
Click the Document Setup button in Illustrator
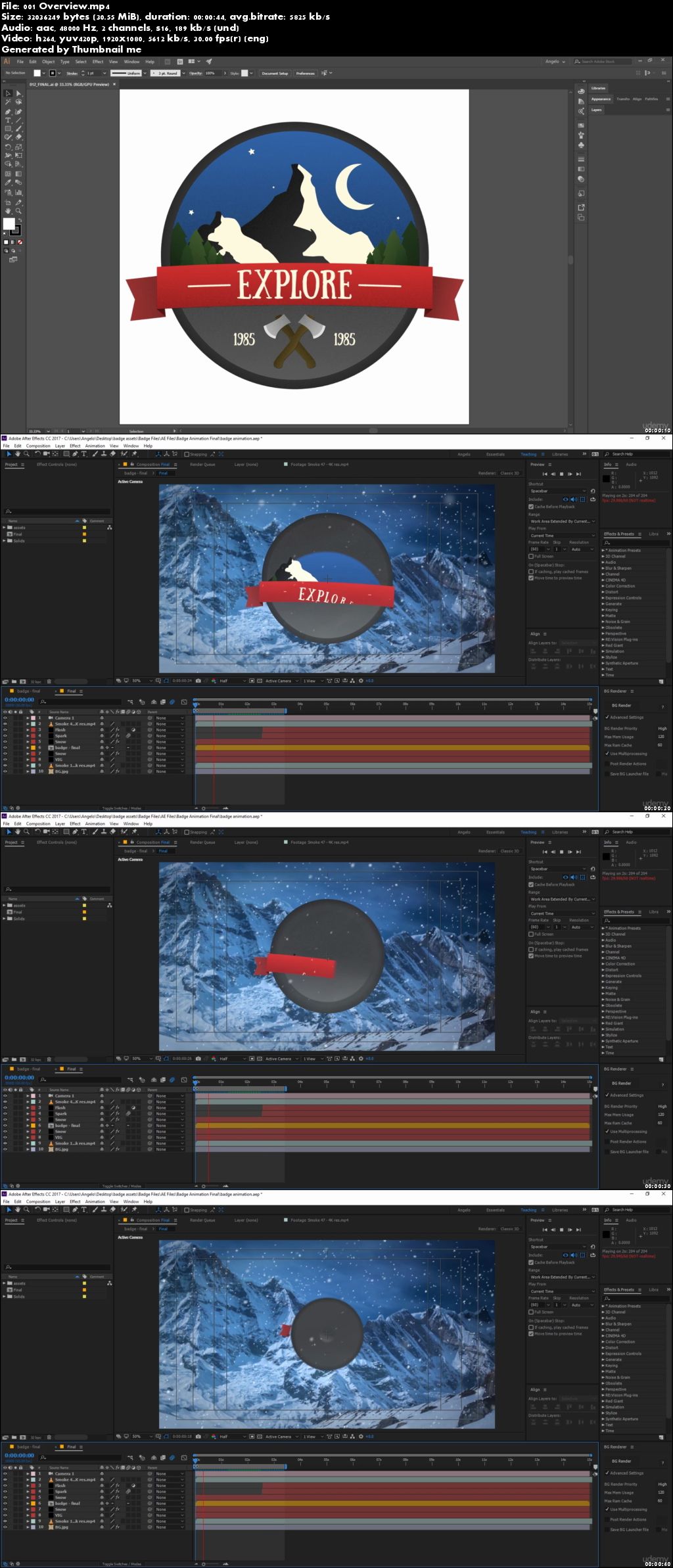point(275,73)
